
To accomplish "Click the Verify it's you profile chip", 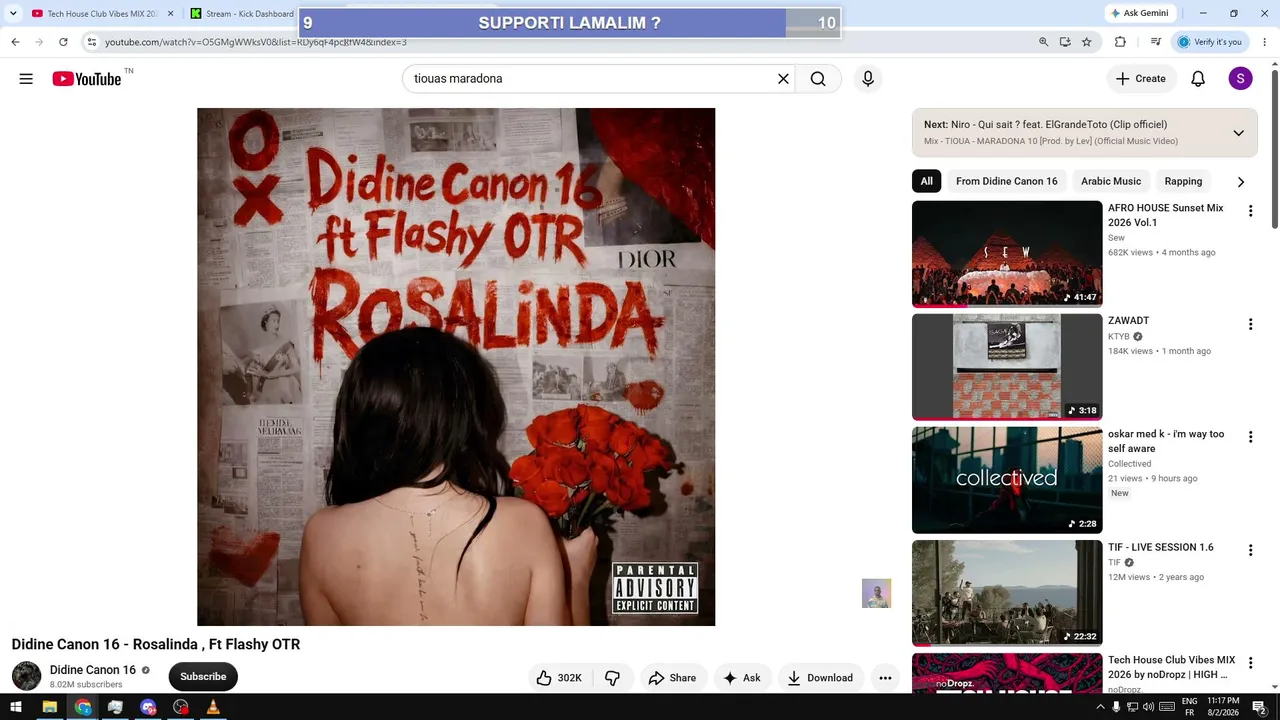I will 1210,42.
